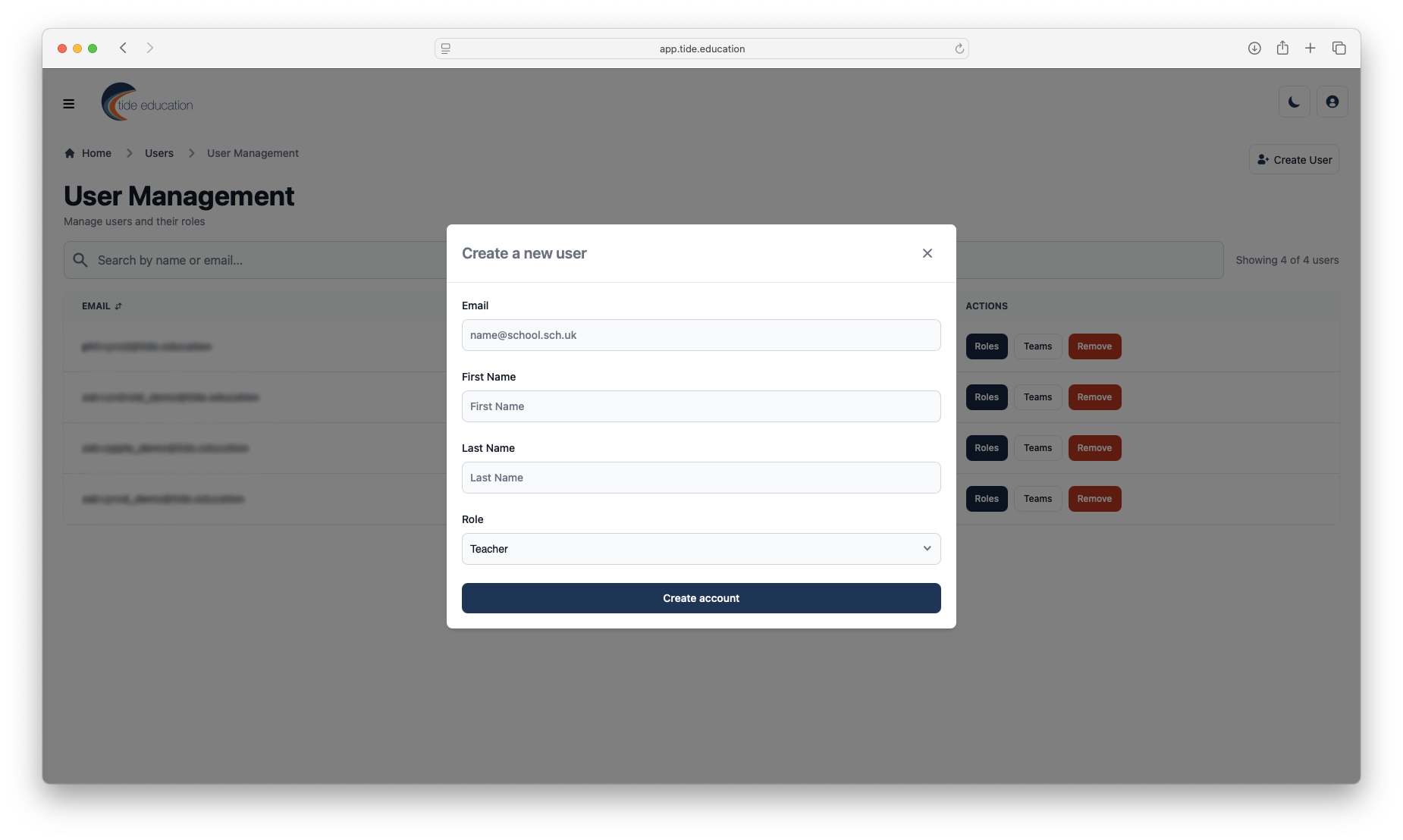Viewport: 1403px width, 840px height.
Task: Open the user profile account icon
Action: pyautogui.click(x=1332, y=102)
